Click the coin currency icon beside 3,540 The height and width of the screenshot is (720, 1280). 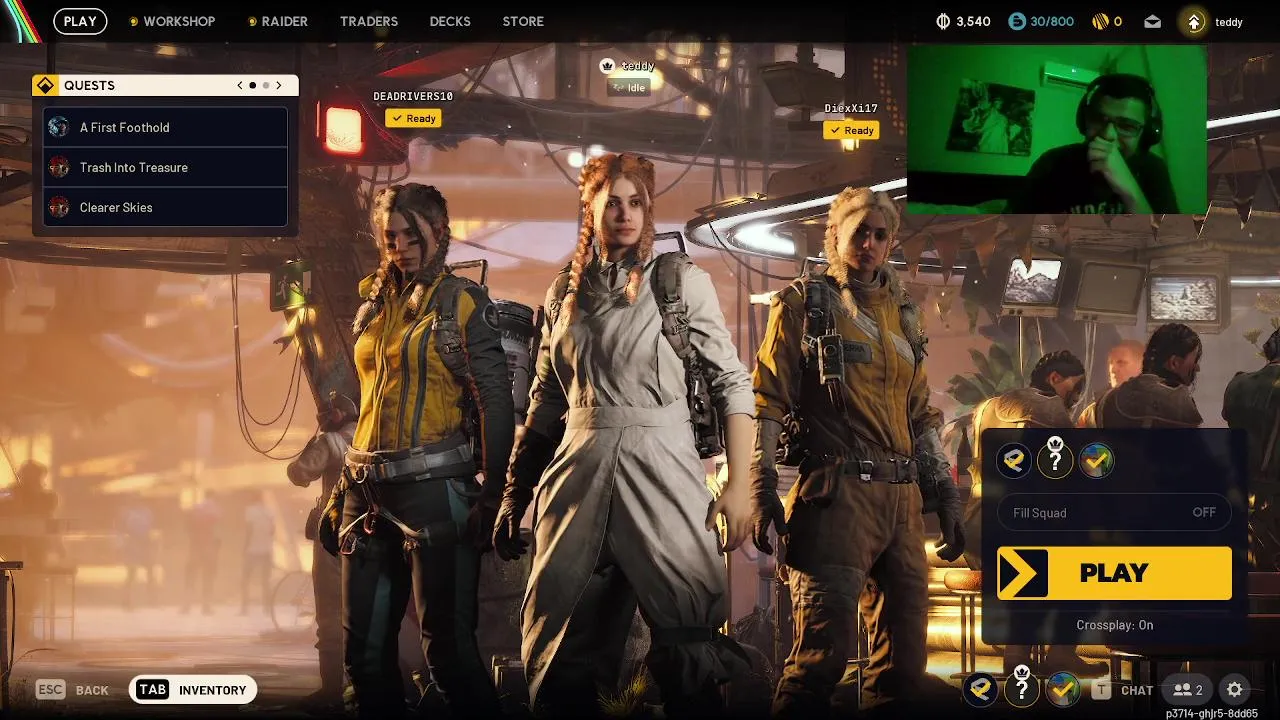pyautogui.click(x=943, y=21)
